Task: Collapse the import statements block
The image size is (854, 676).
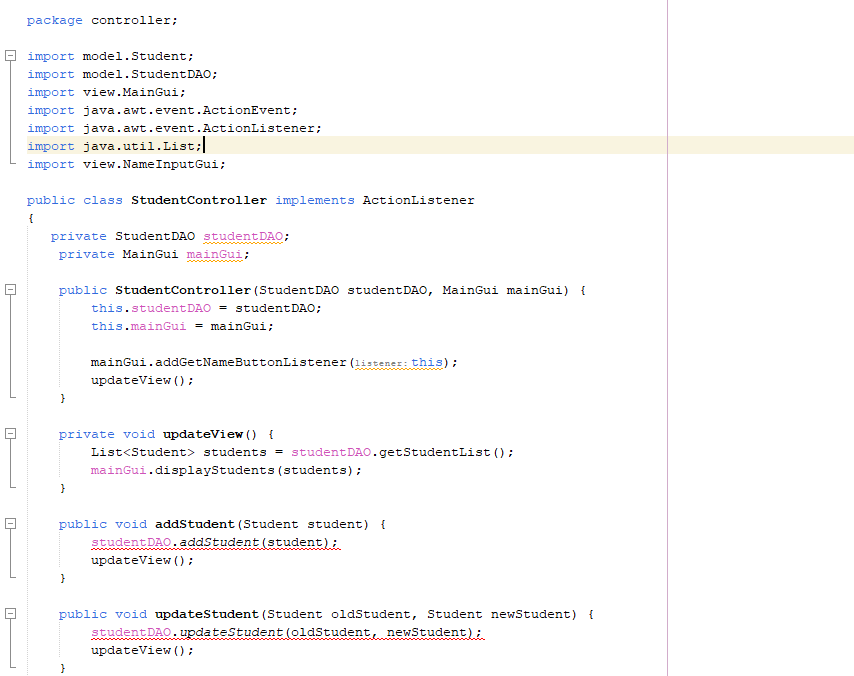Action: point(9,55)
